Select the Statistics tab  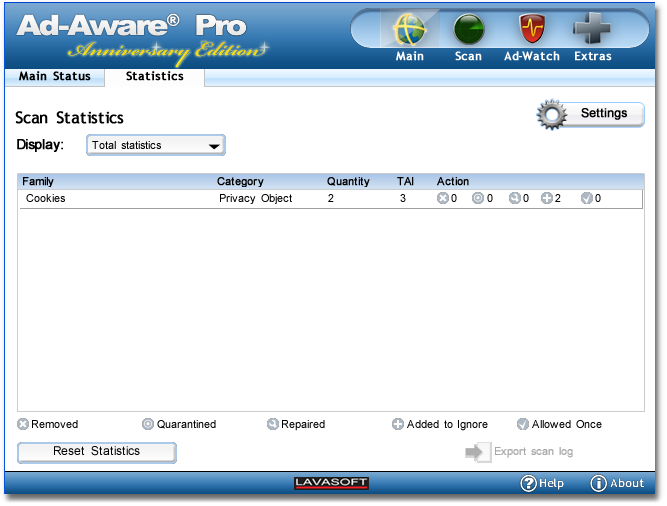point(155,77)
